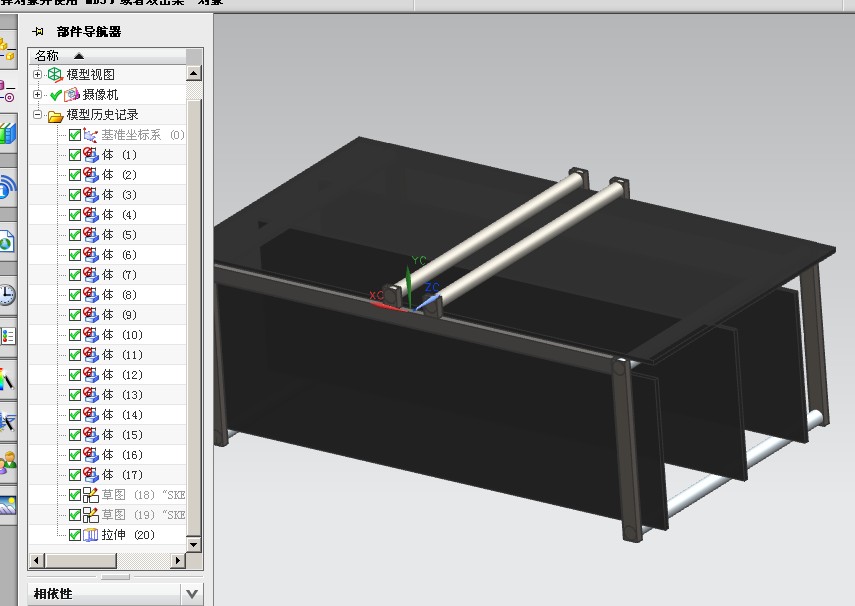Click the pin icon beside 部件导航器

pos(38,32)
